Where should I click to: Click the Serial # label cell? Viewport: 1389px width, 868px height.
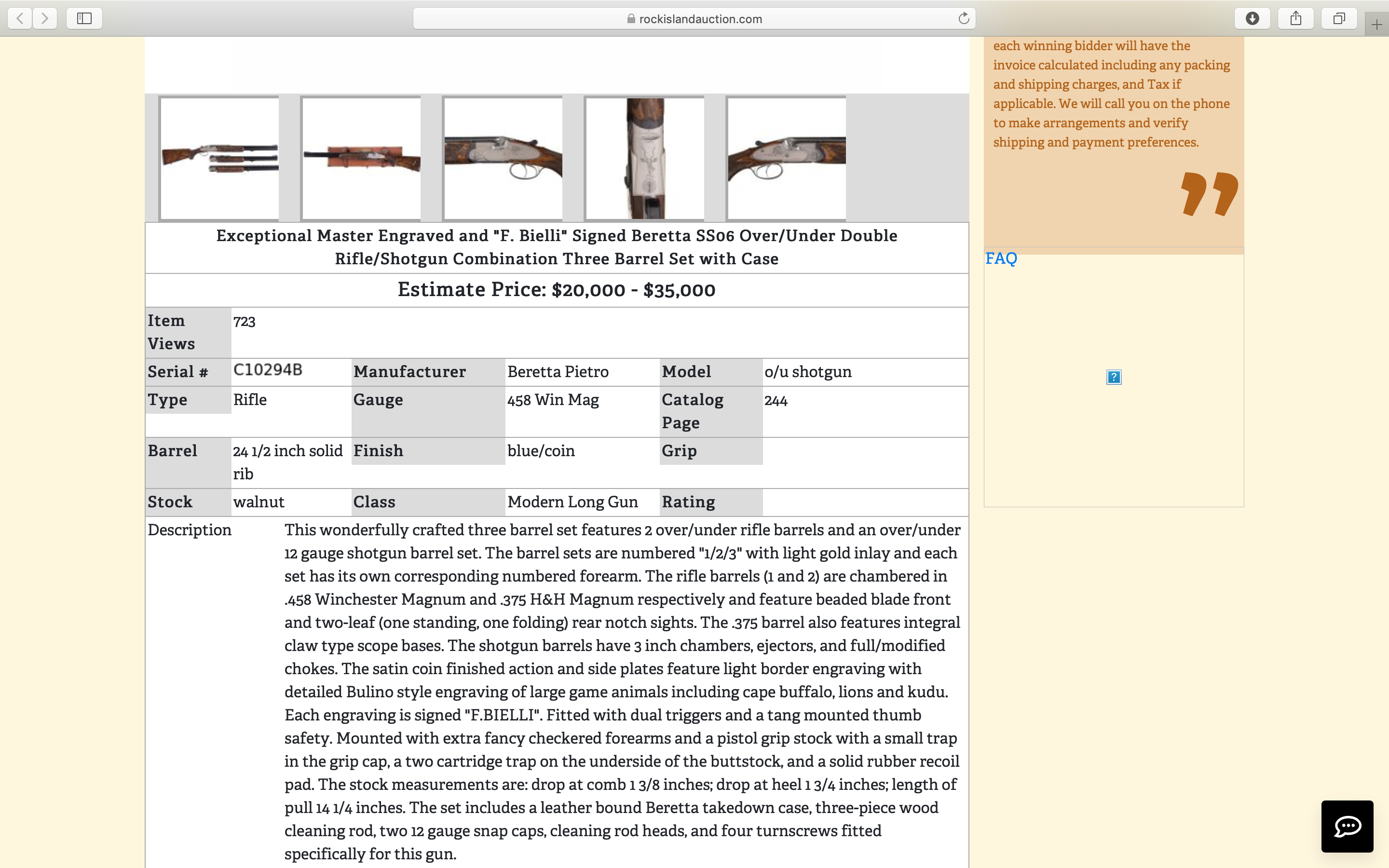pos(188,372)
